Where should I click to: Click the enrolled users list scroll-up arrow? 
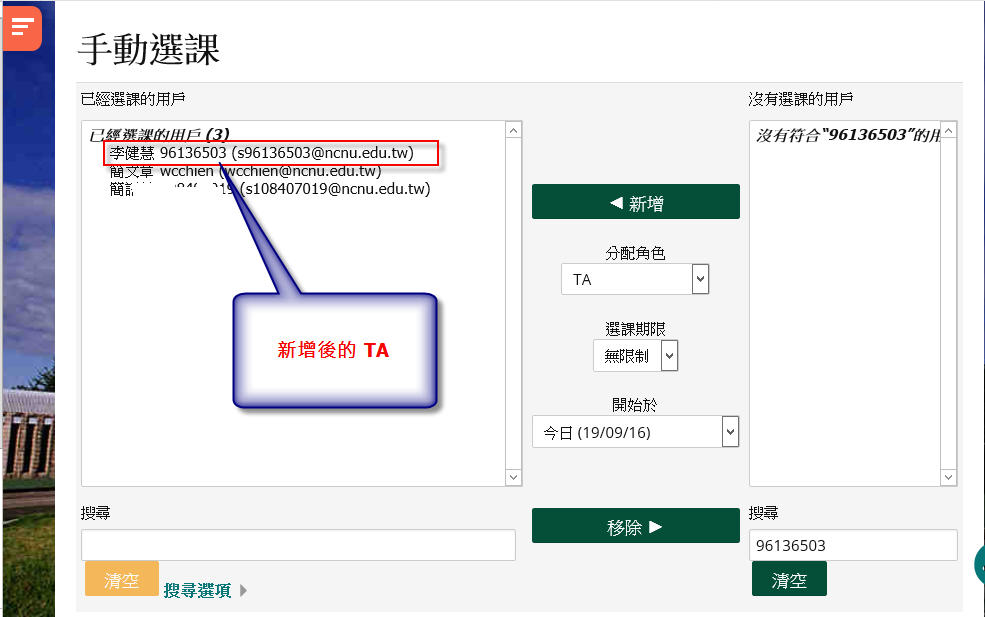pyautogui.click(x=514, y=130)
